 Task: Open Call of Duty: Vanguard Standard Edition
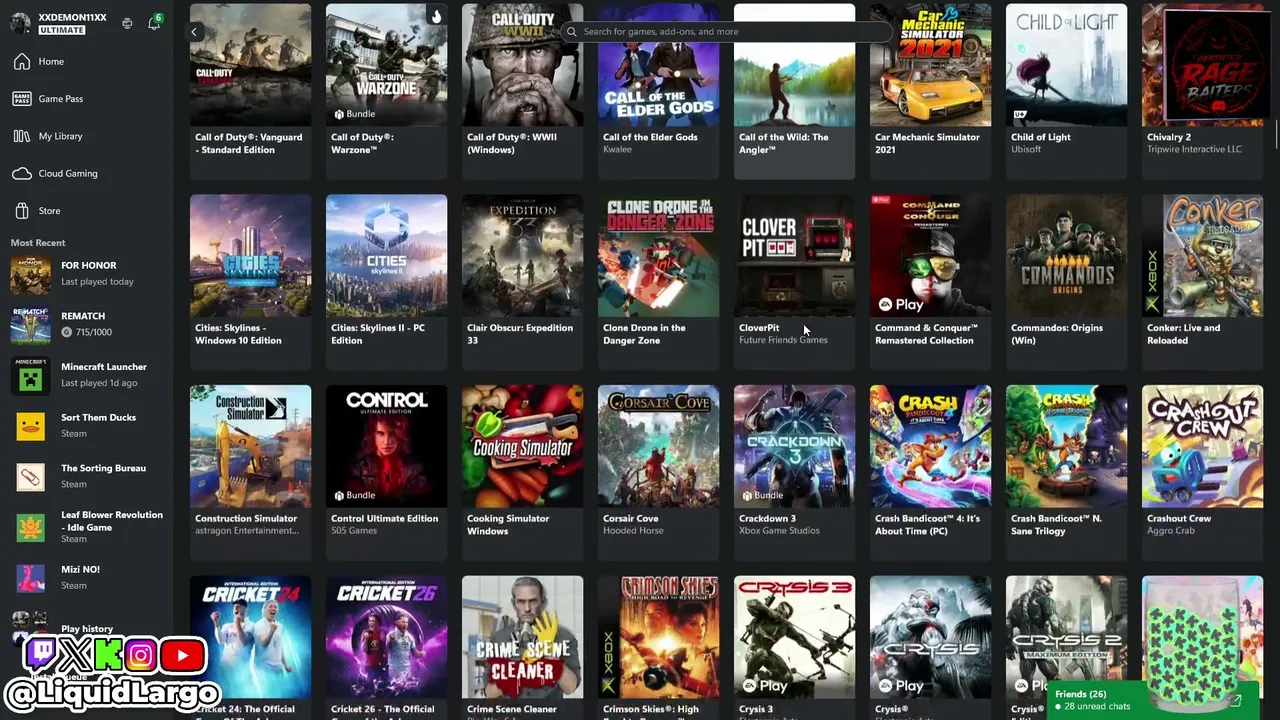pyautogui.click(x=250, y=91)
